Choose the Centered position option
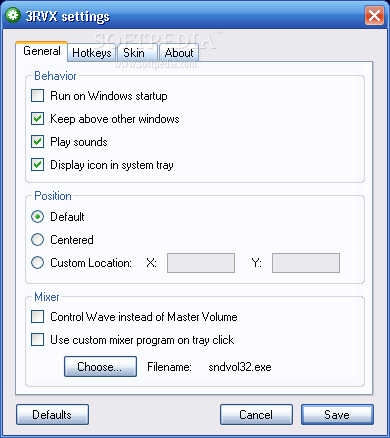 click(x=37, y=240)
